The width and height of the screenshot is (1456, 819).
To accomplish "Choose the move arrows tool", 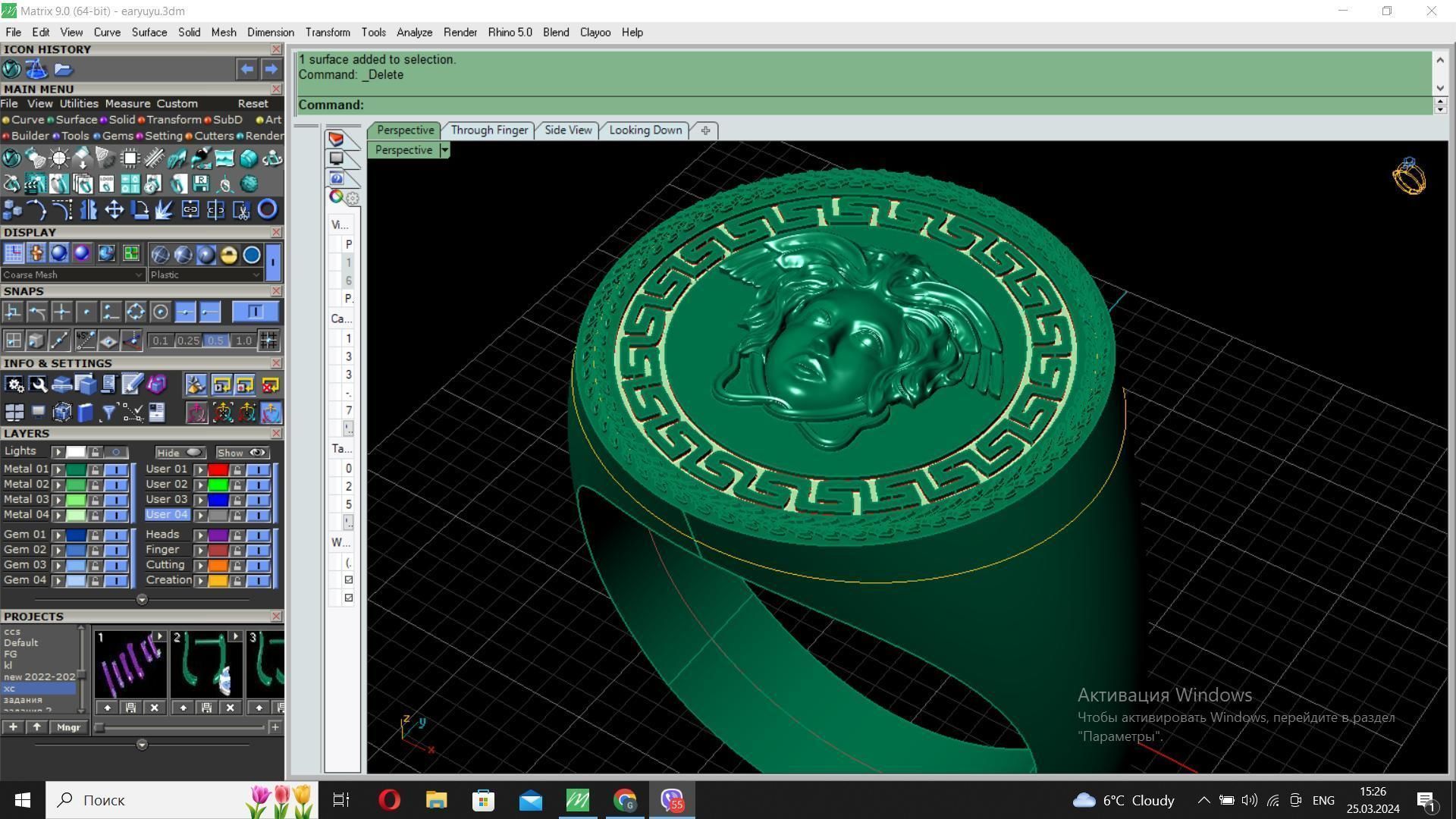I will [114, 209].
